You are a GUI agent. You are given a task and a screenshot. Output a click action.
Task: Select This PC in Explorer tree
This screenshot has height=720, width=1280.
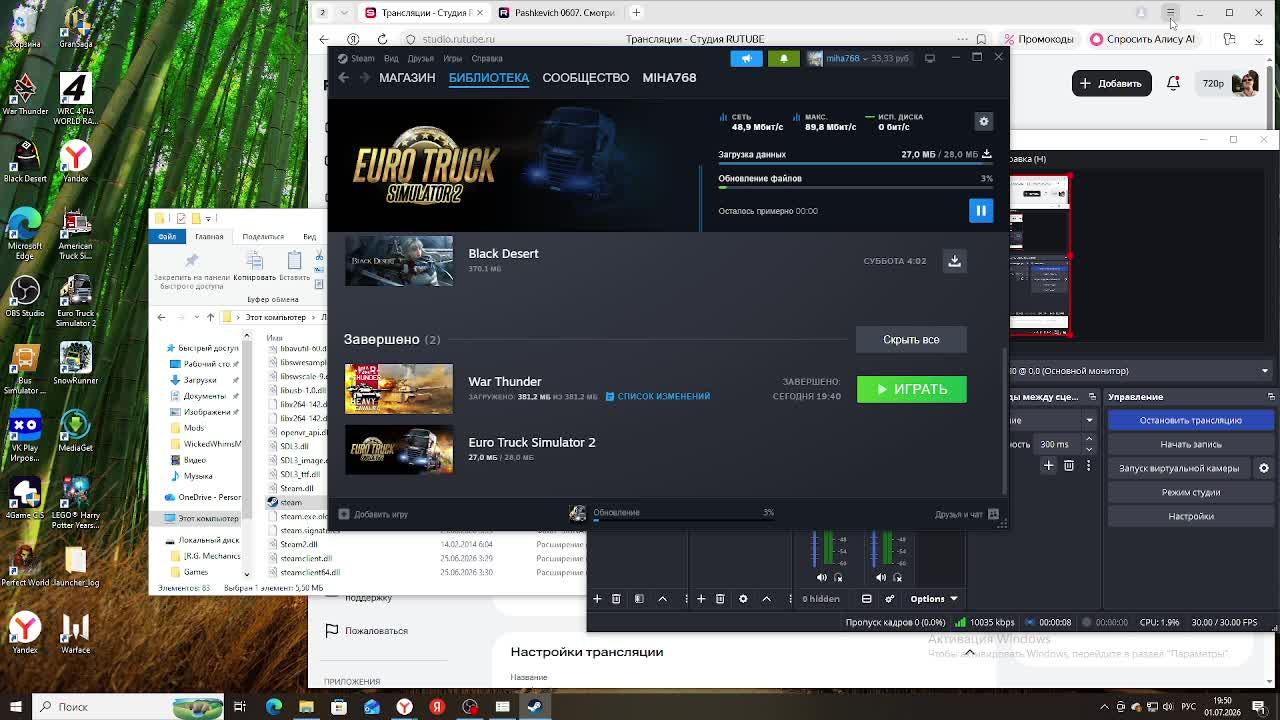pos(202,518)
